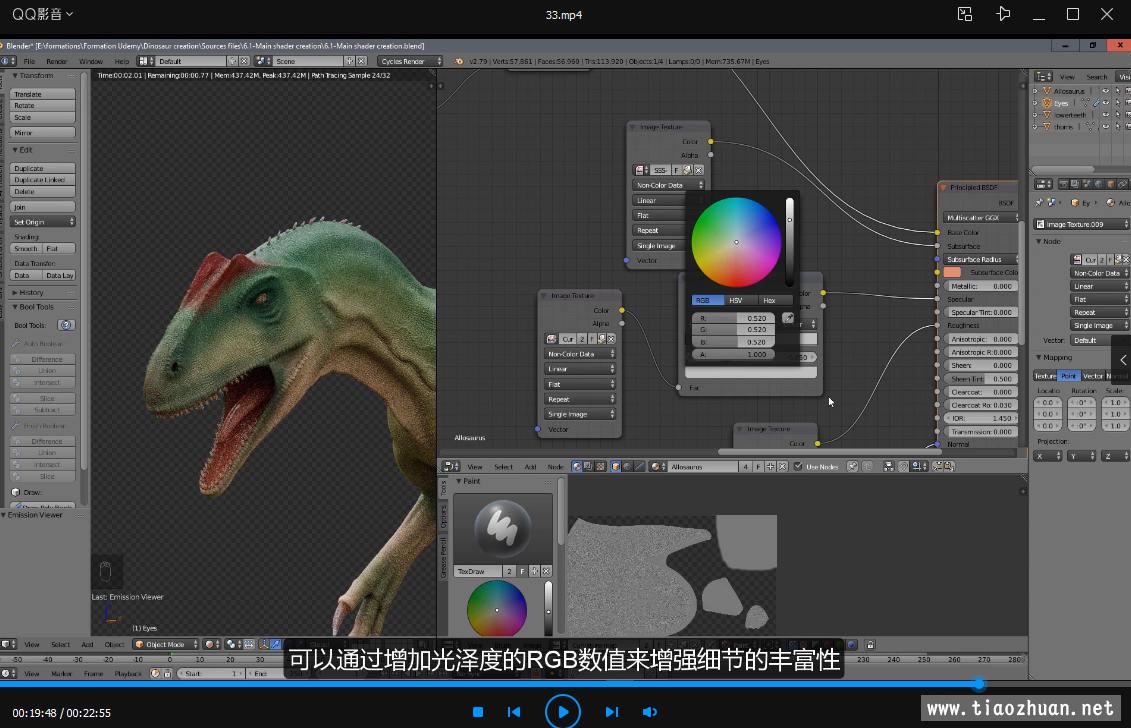Click the A alpha value field 1.000
This screenshot has height=728, width=1131.
click(733, 354)
